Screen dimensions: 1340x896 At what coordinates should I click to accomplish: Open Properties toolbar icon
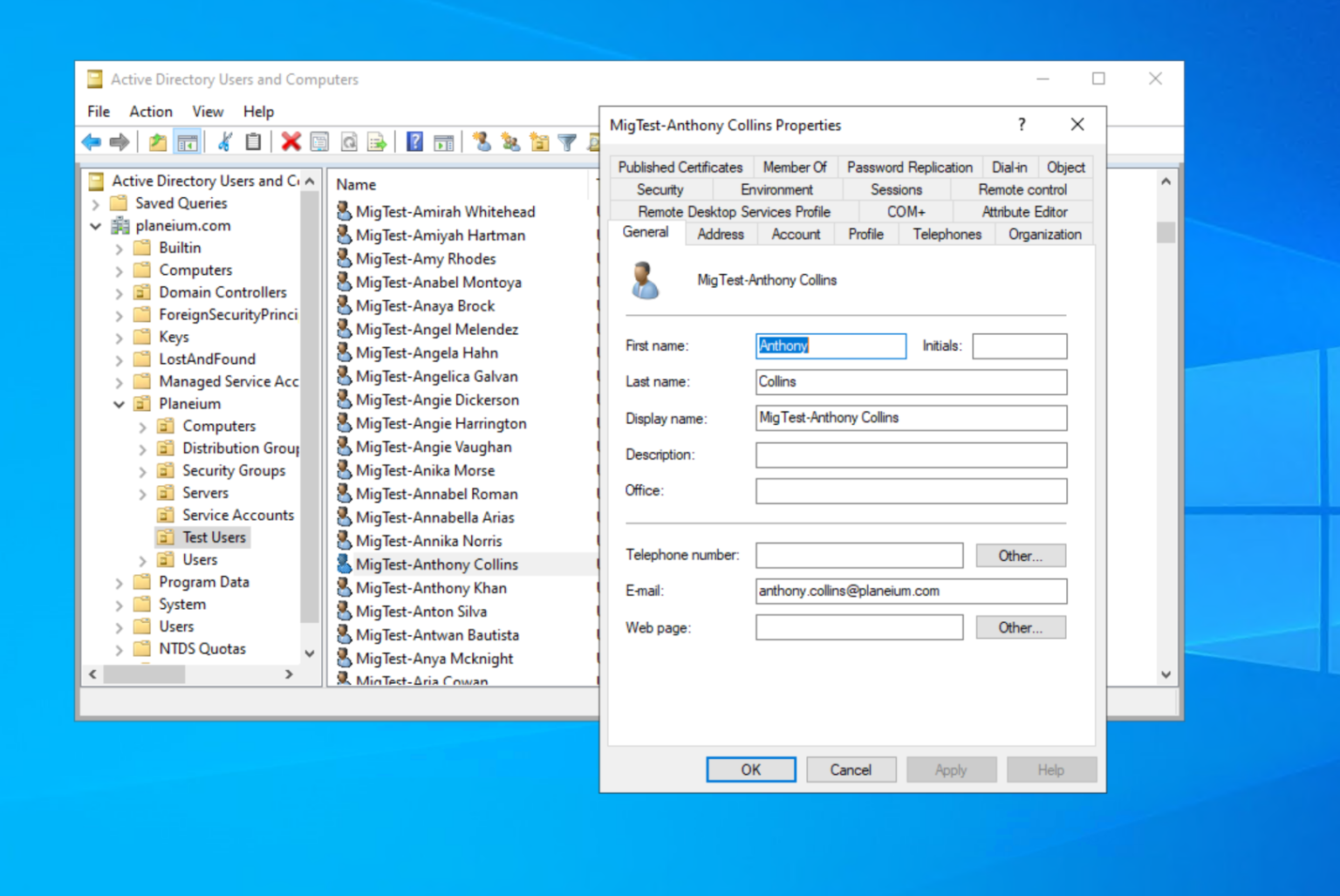coord(320,141)
